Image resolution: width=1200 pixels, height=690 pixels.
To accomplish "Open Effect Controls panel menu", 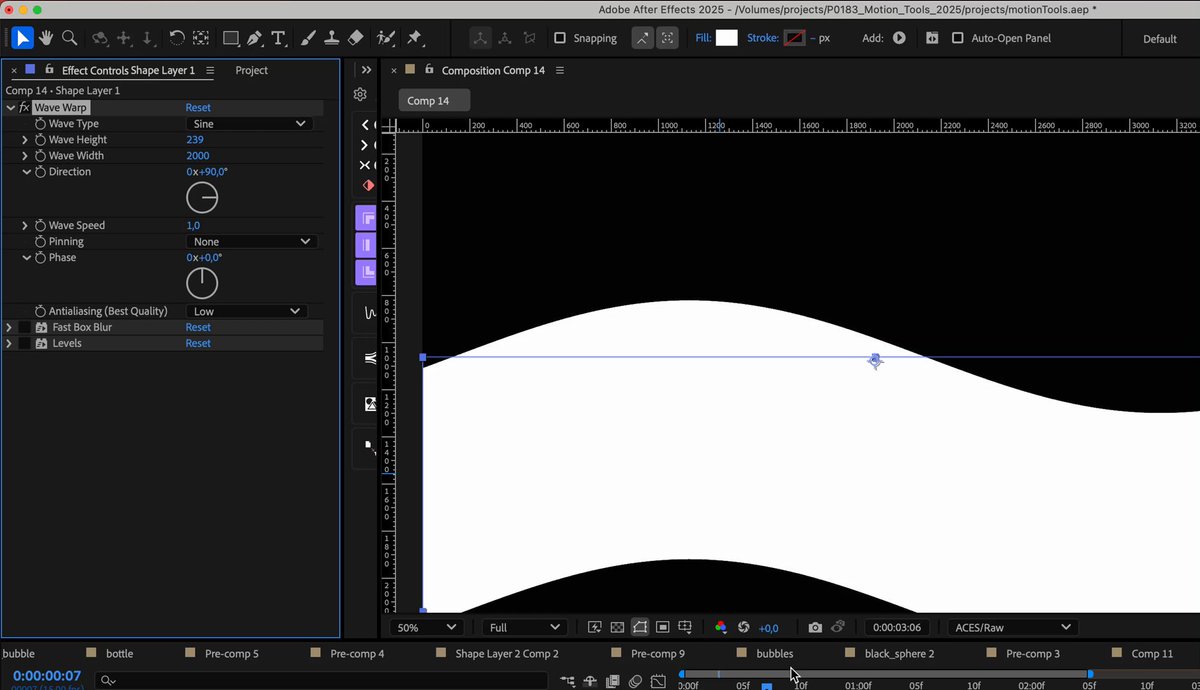I will [209, 70].
